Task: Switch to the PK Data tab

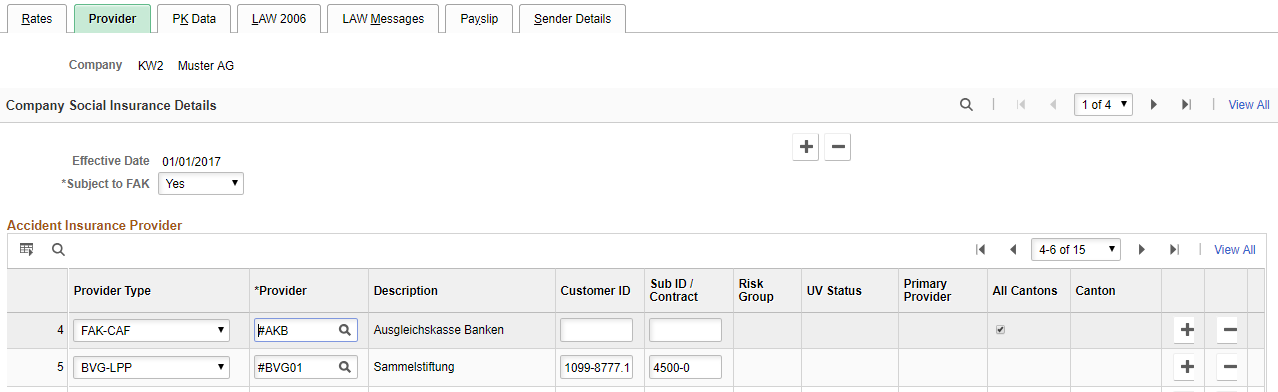Action: coord(194,19)
